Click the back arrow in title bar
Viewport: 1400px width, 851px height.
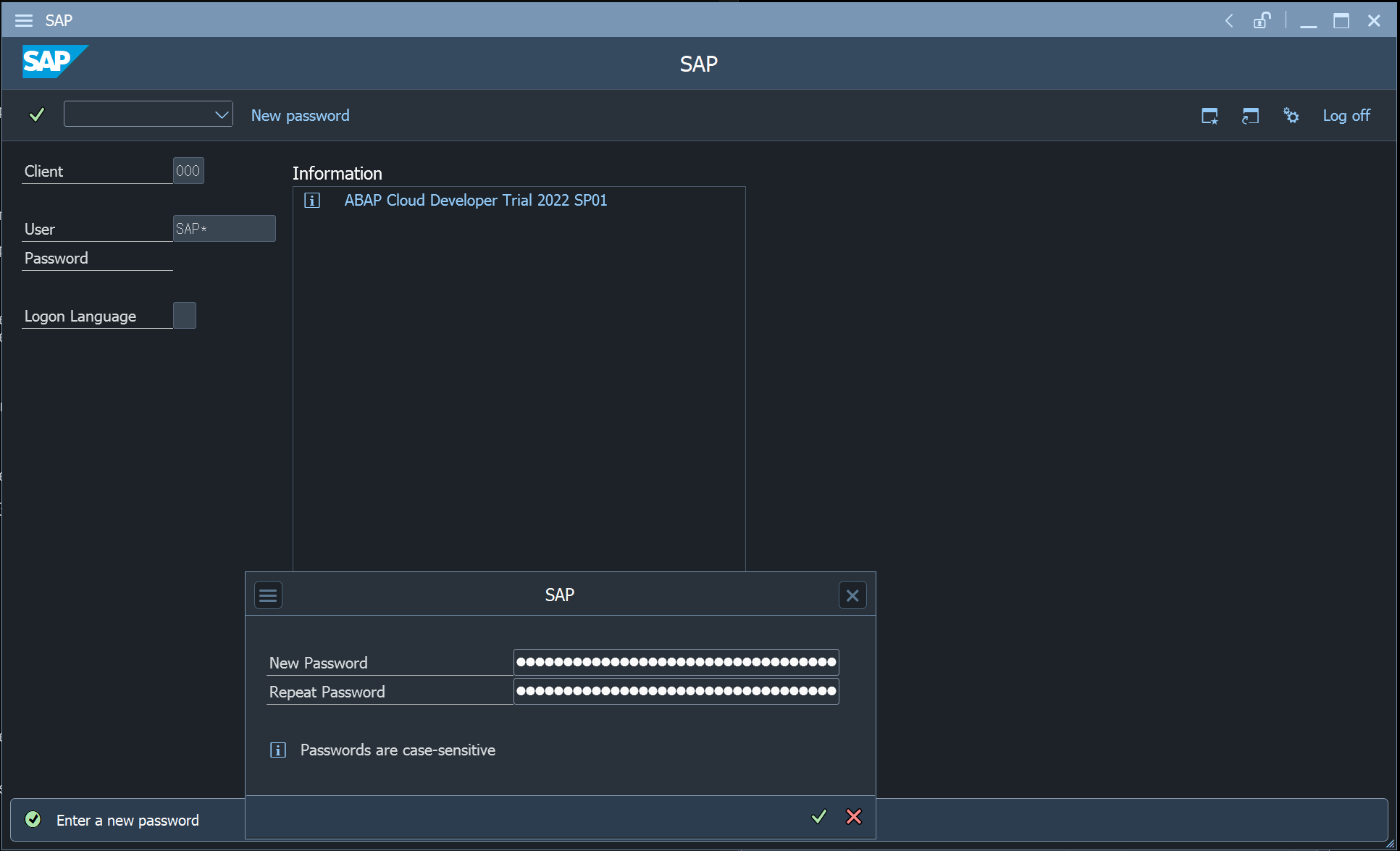click(1229, 20)
